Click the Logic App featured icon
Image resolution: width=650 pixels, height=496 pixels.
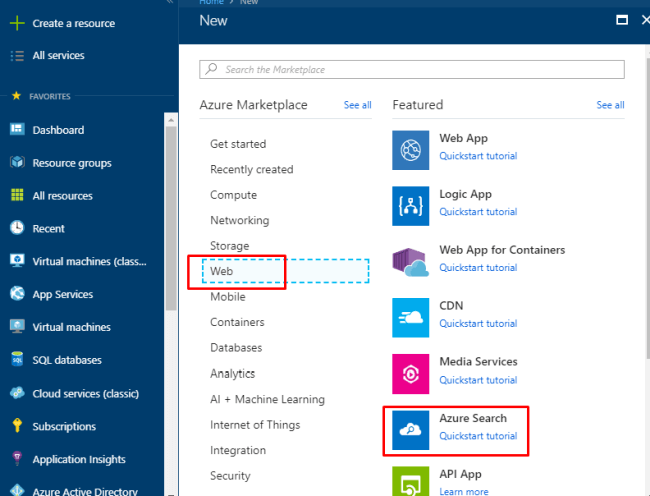(410, 206)
